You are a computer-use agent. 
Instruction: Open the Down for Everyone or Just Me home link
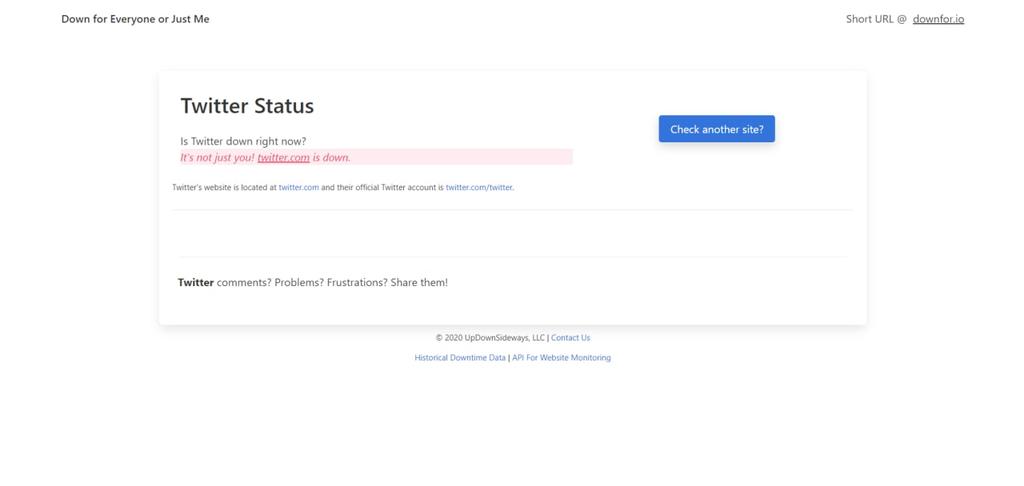click(x=135, y=19)
